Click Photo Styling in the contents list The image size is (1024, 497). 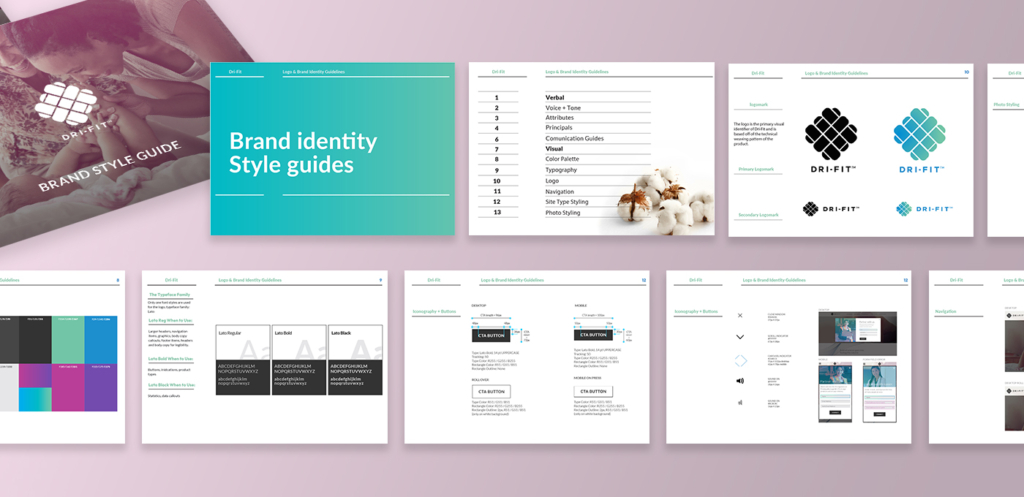click(x=563, y=213)
